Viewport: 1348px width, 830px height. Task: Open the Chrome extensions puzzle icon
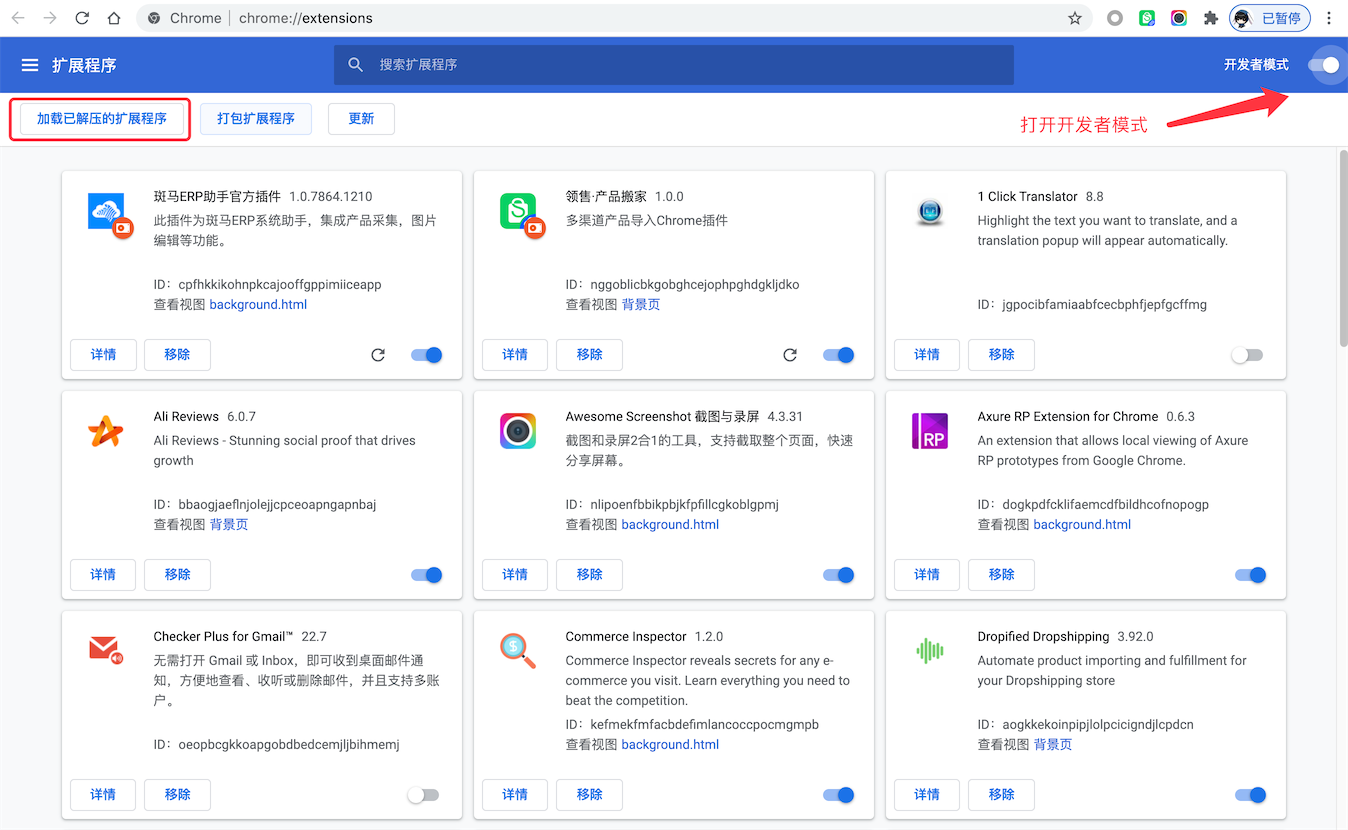[x=1210, y=18]
